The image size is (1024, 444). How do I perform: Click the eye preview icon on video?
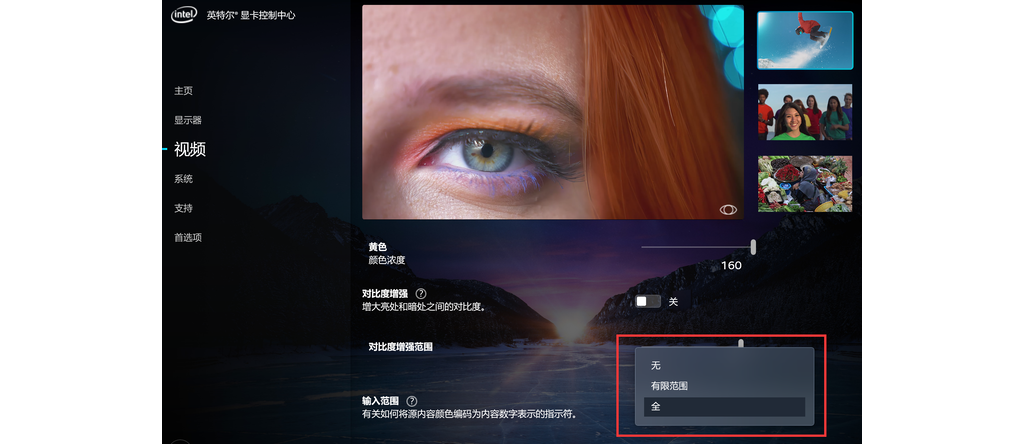[x=728, y=209]
